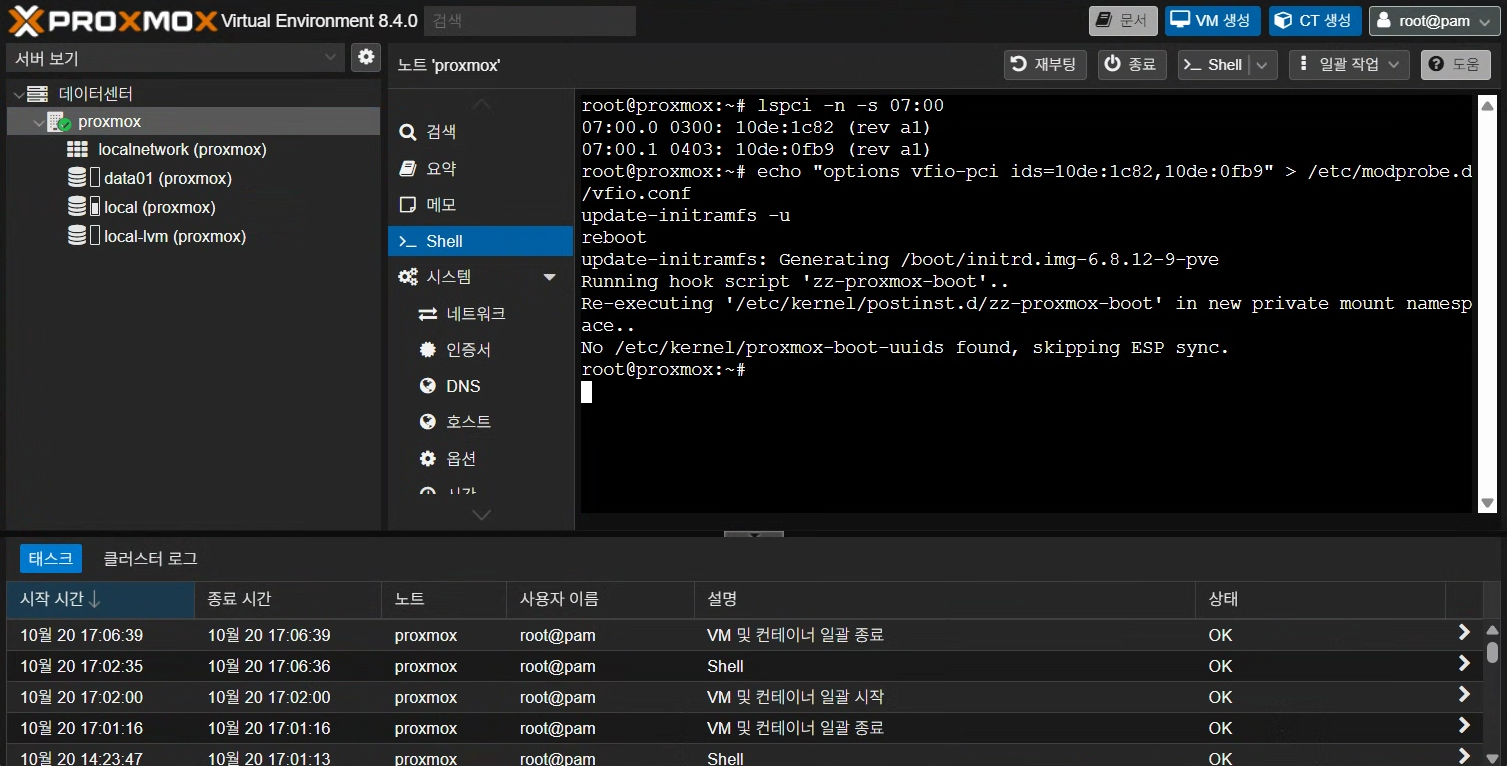1507x766 pixels.
Task: Click the search field at top
Action: [530, 21]
